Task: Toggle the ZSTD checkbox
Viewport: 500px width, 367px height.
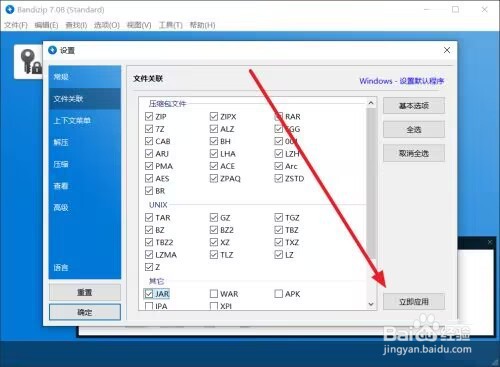Action: tap(279, 178)
